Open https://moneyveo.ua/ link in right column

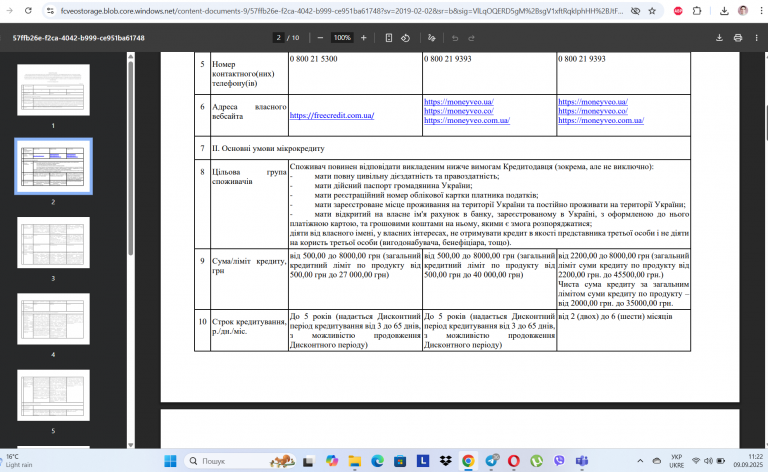click(x=593, y=102)
